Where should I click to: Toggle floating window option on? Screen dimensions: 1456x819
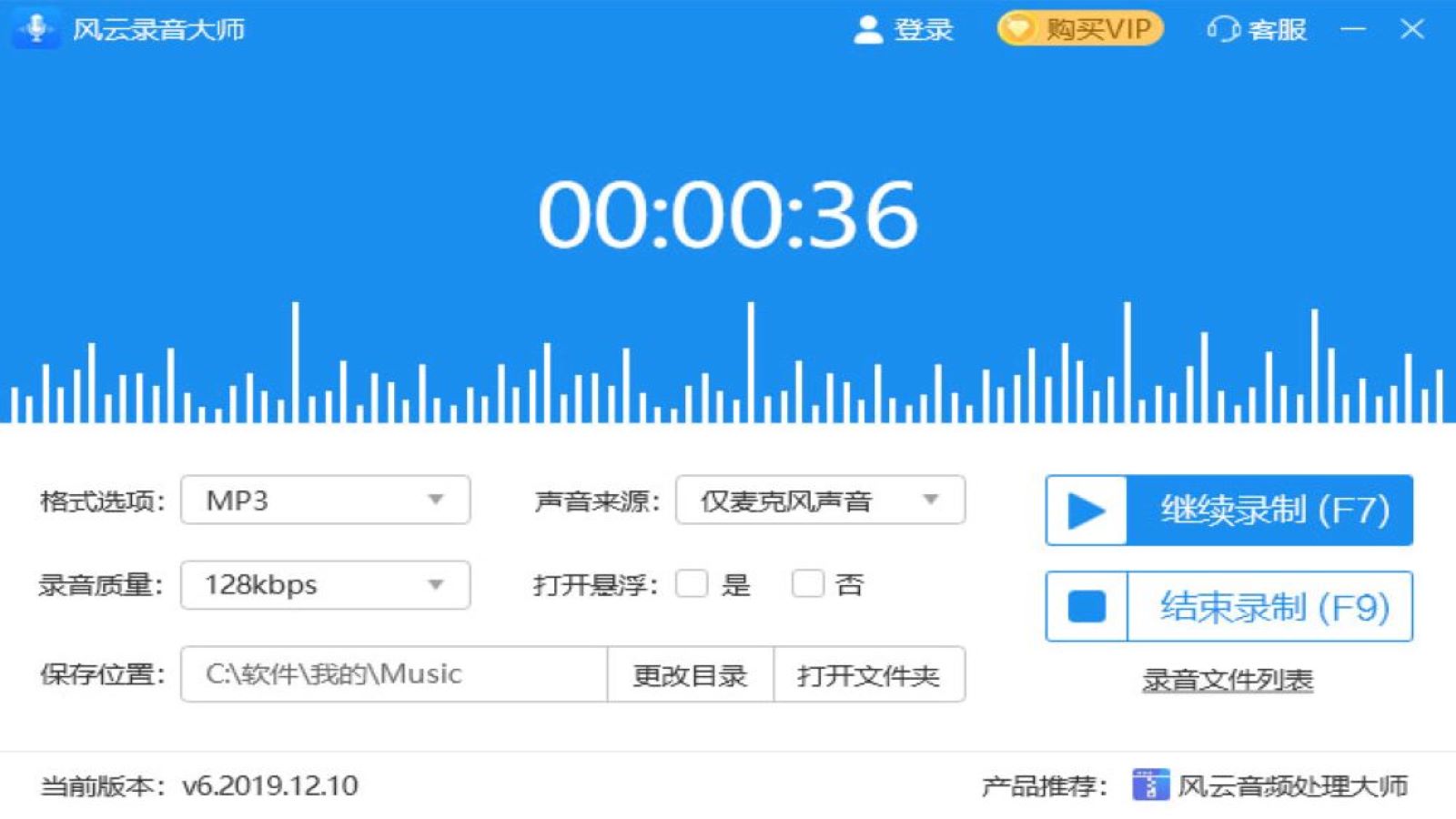click(692, 584)
